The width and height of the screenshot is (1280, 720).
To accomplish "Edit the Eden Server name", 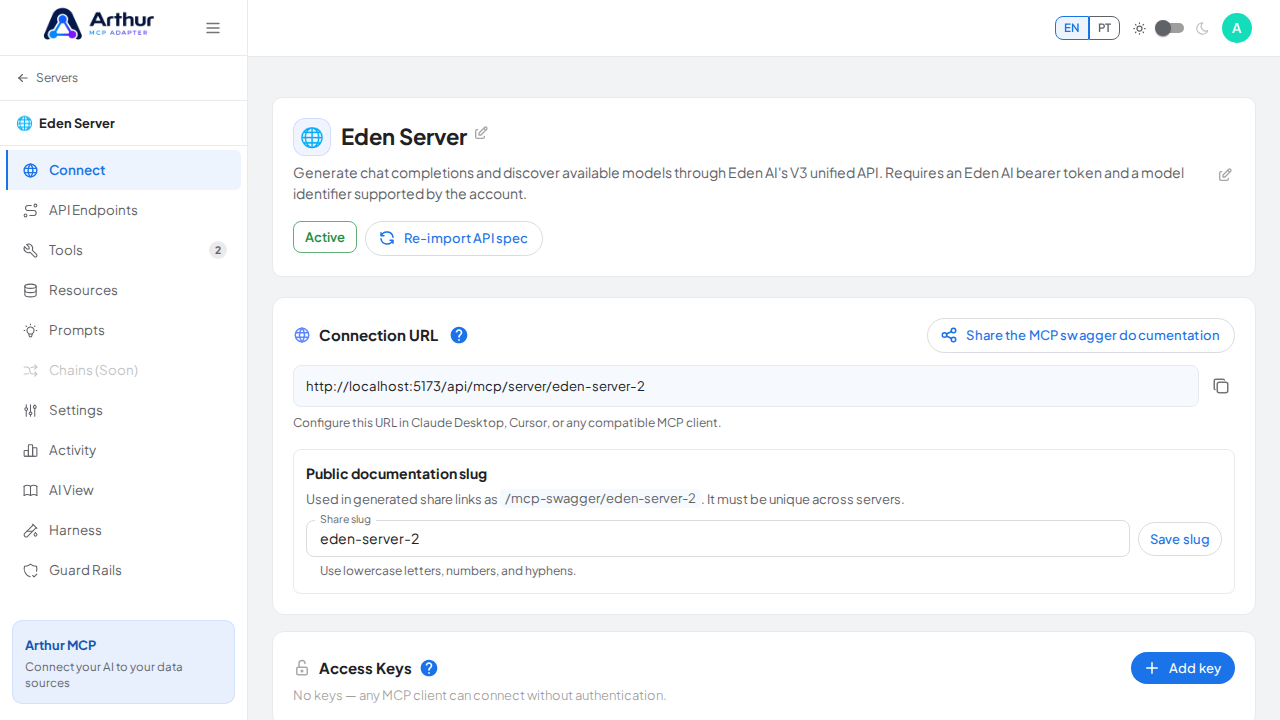I will click(481, 133).
